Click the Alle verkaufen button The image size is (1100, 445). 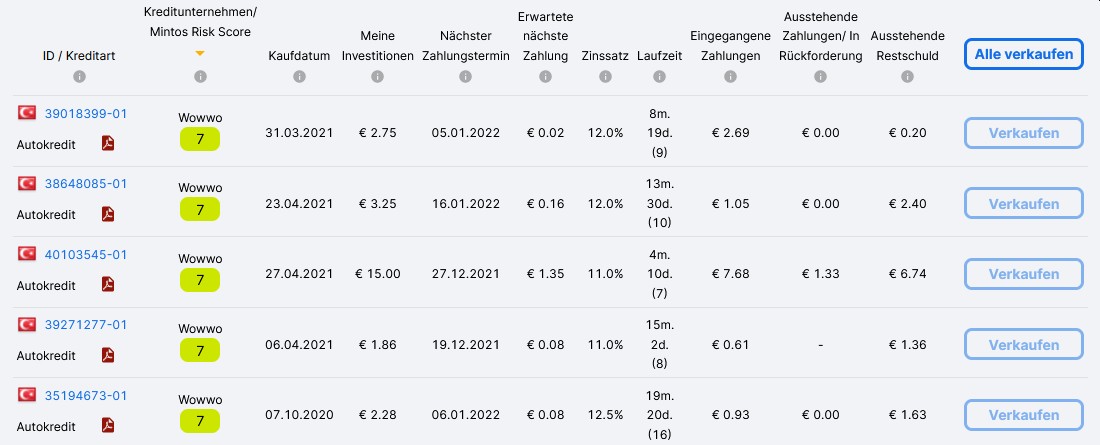click(x=1024, y=54)
